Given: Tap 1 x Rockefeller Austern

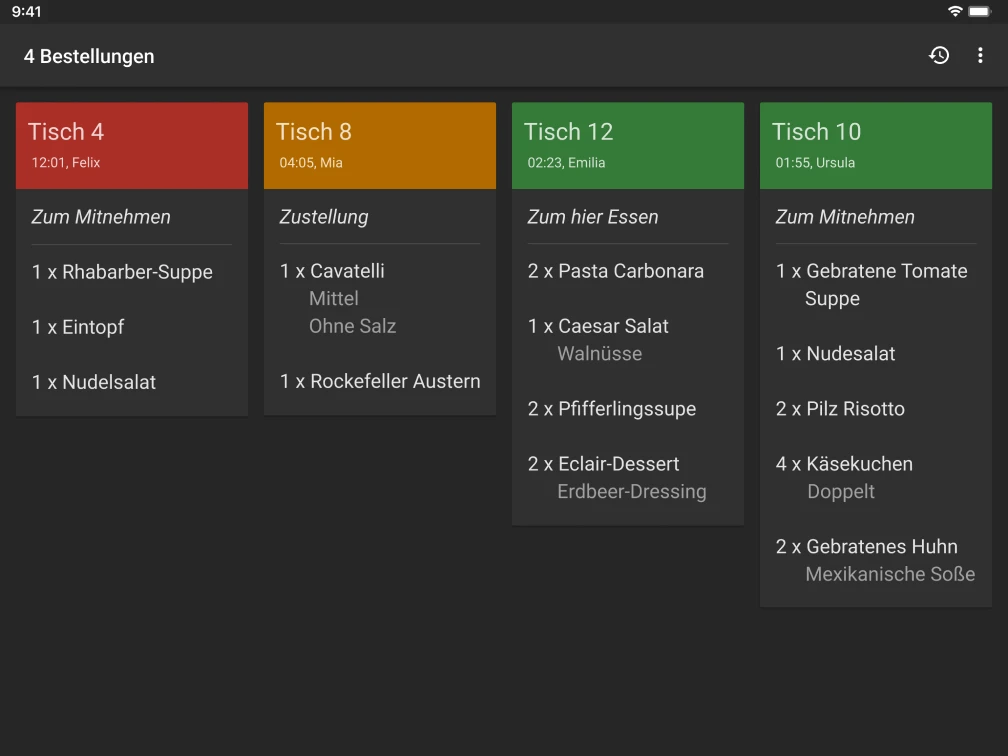Looking at the screenshot, I should pos(380,381).
